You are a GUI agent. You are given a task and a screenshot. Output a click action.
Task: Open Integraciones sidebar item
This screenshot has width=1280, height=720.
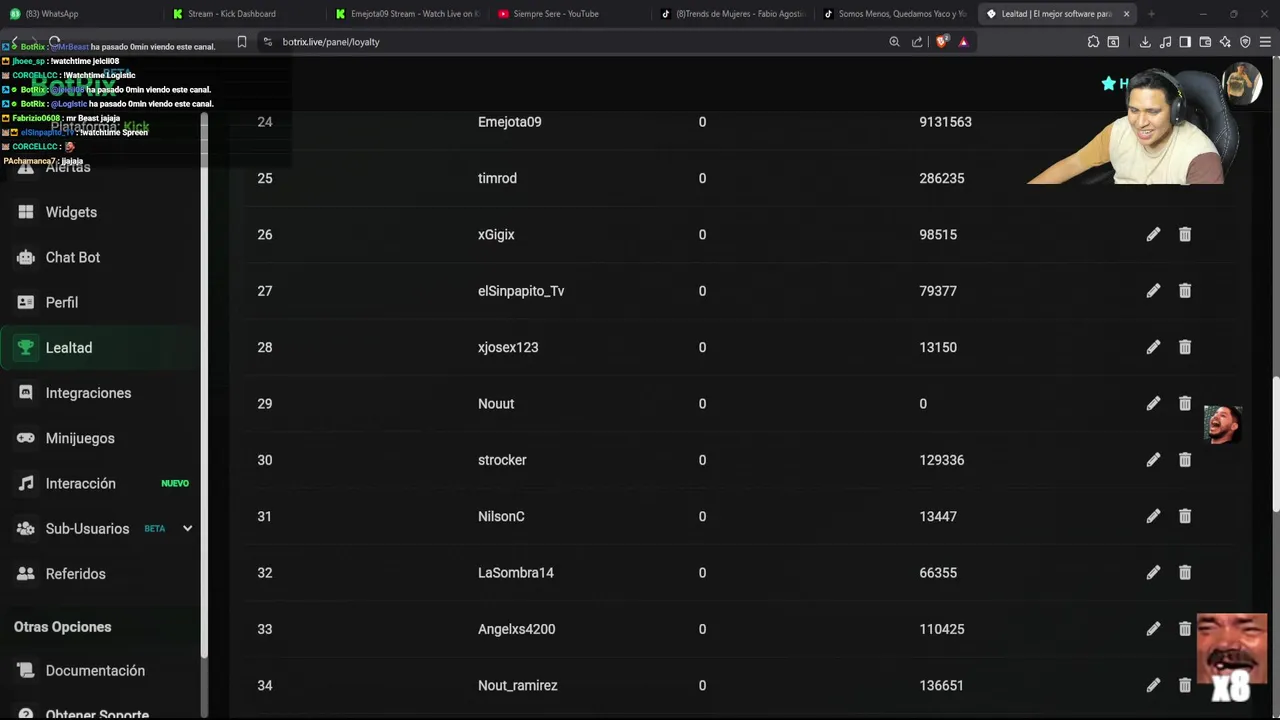point(100,393)
